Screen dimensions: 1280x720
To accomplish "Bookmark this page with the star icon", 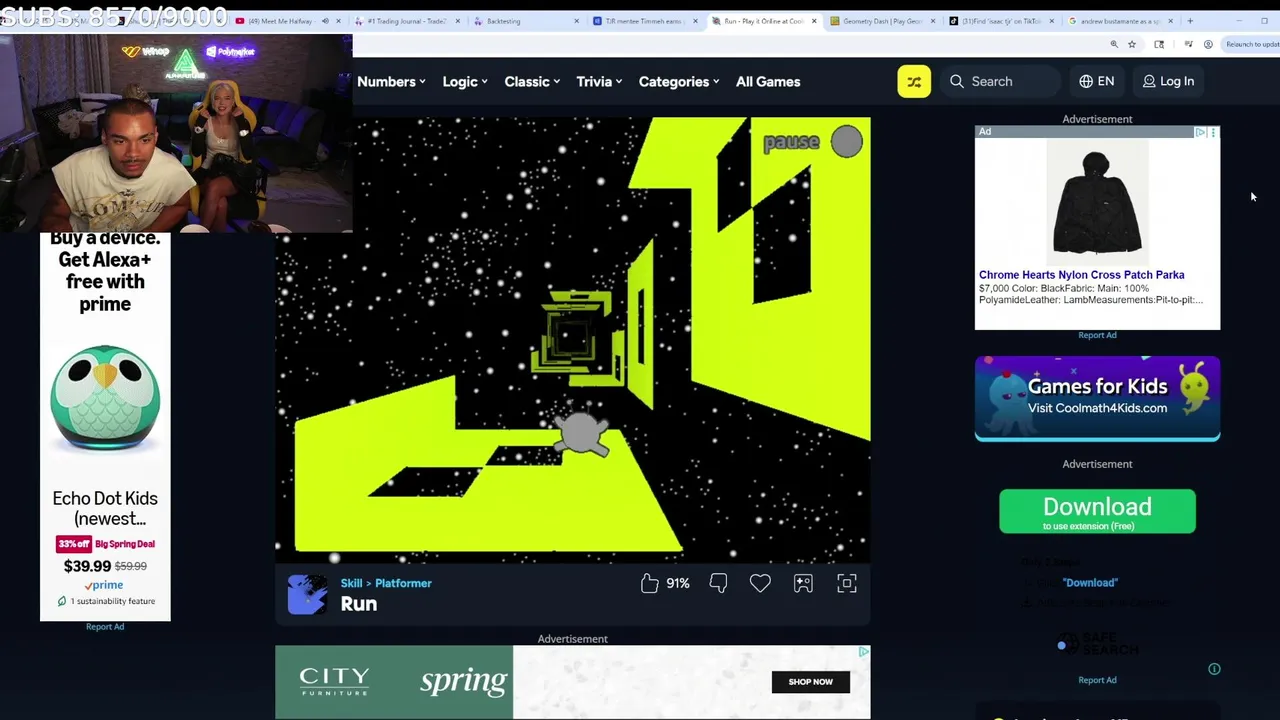I will pyautogui.click(x=1132, y=44).
